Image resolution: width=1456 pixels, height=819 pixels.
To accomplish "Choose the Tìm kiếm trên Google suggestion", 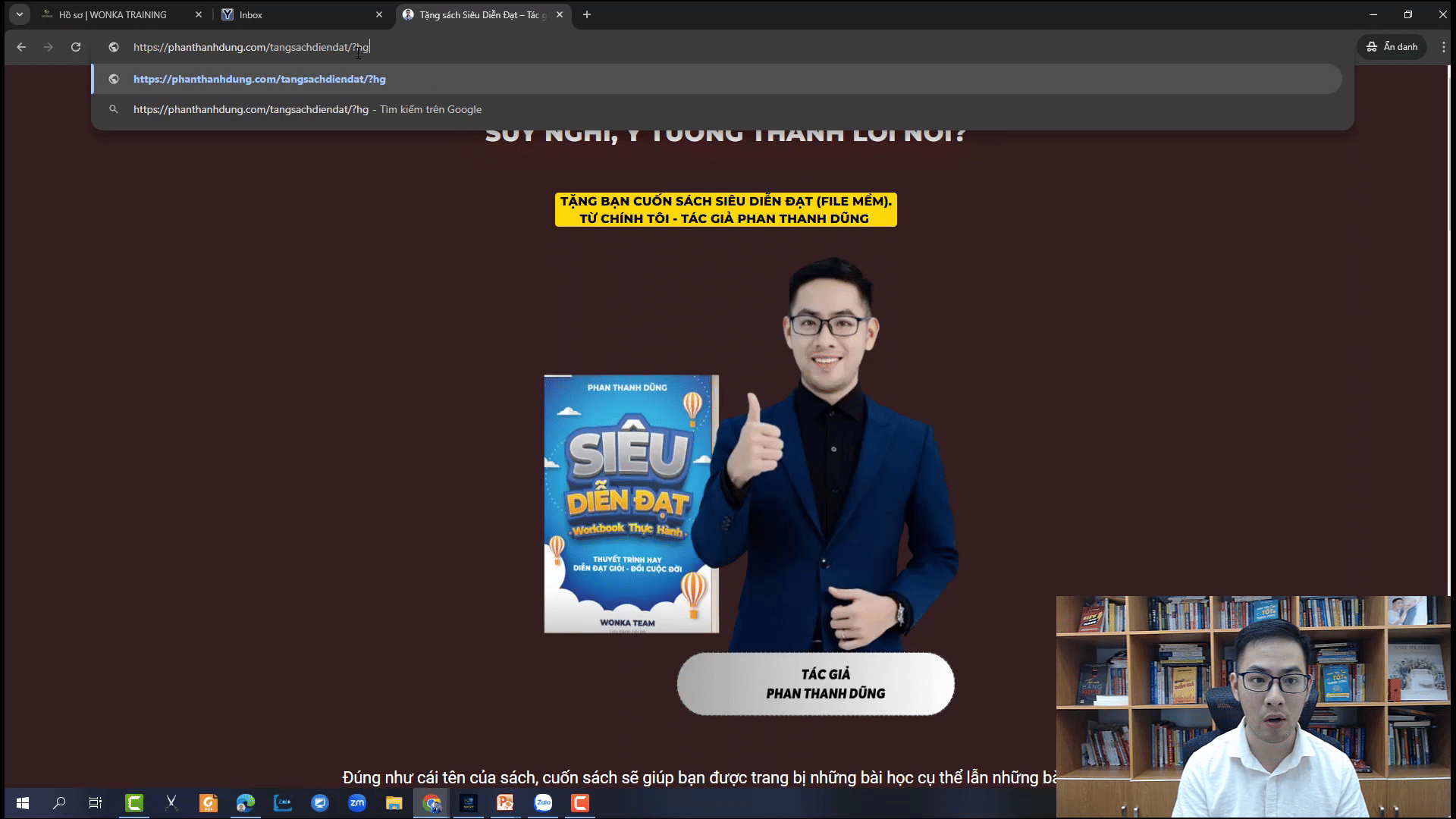I will [307, 109].
